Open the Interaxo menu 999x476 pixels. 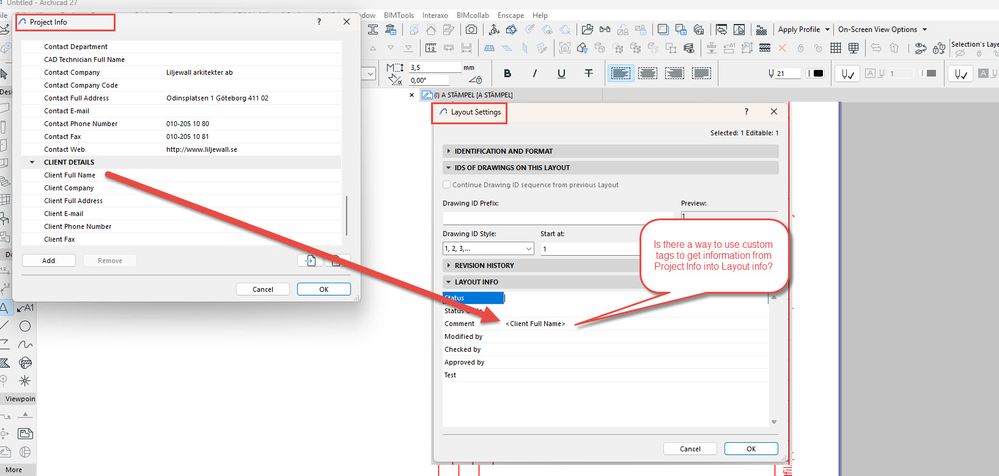(x=435, y=15)
